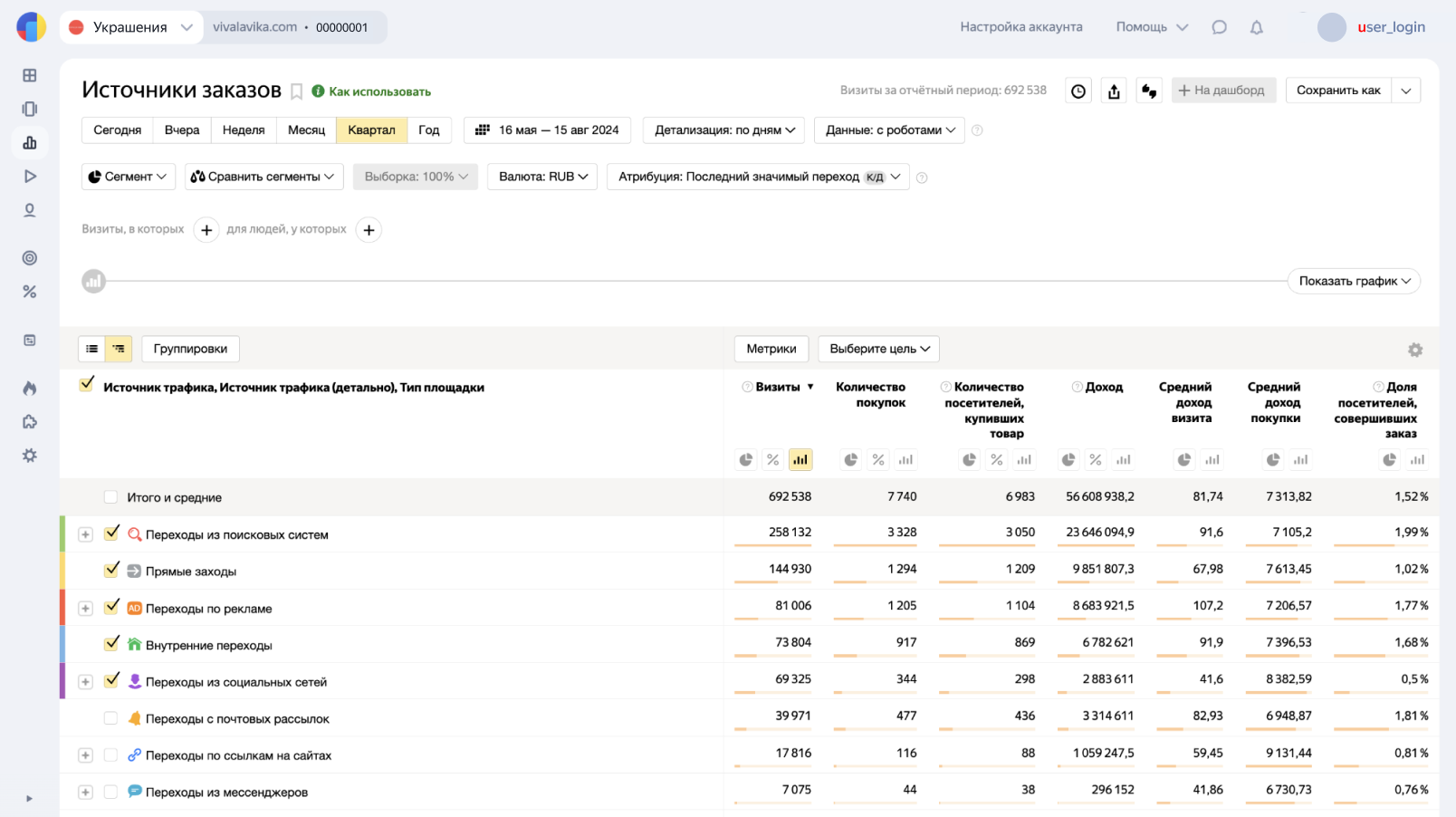Click the На дашборд button
Screen dimensions: 1456x817
tap(1223, 91)
